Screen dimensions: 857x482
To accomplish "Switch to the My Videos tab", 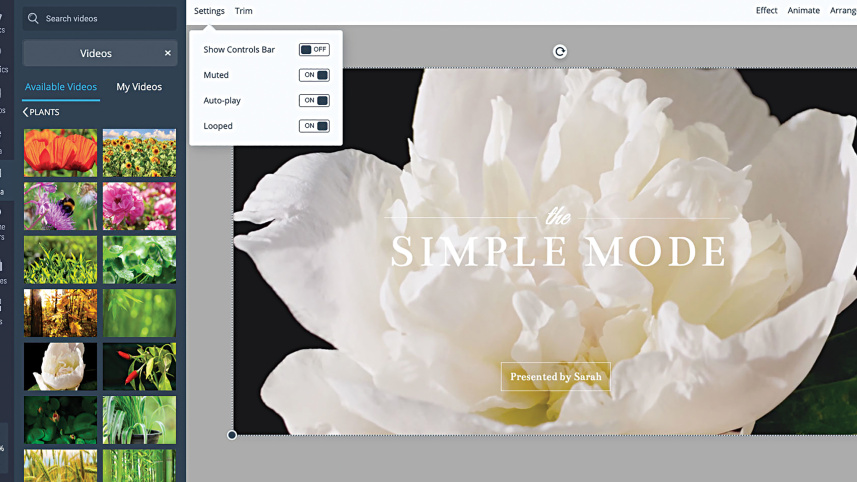I will [139, 87].
